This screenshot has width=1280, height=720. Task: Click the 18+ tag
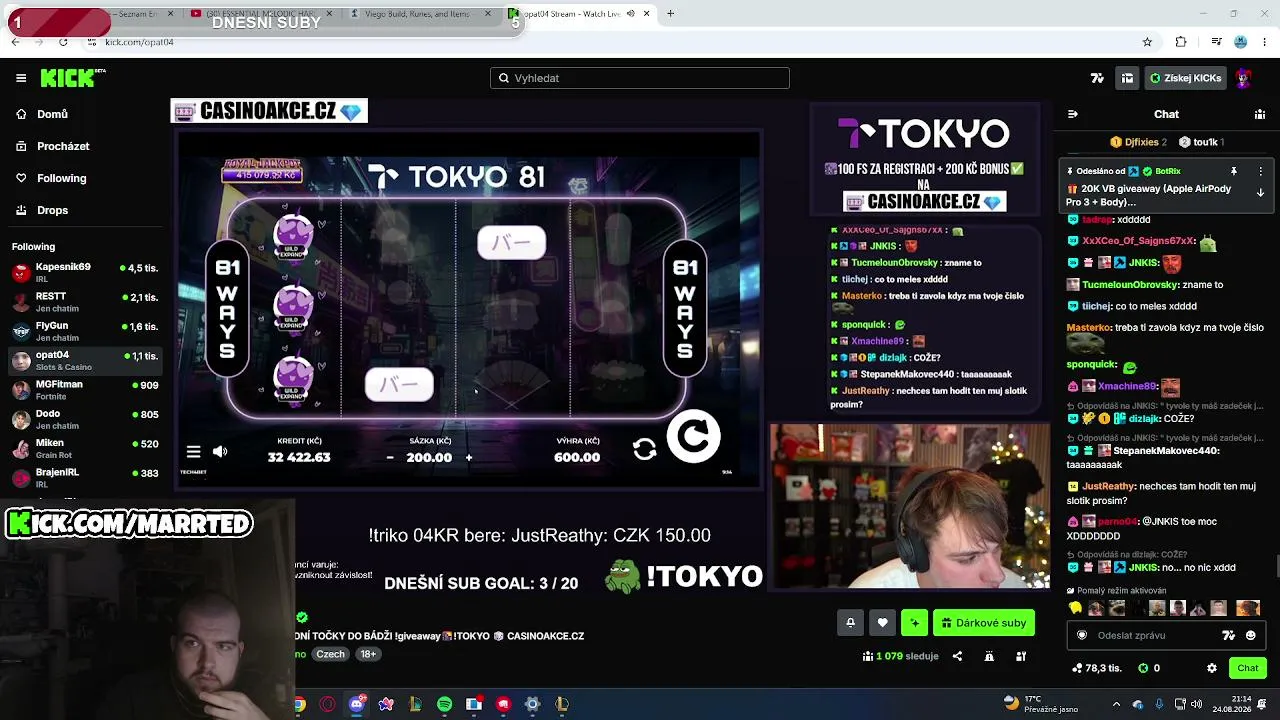point(368,654)
